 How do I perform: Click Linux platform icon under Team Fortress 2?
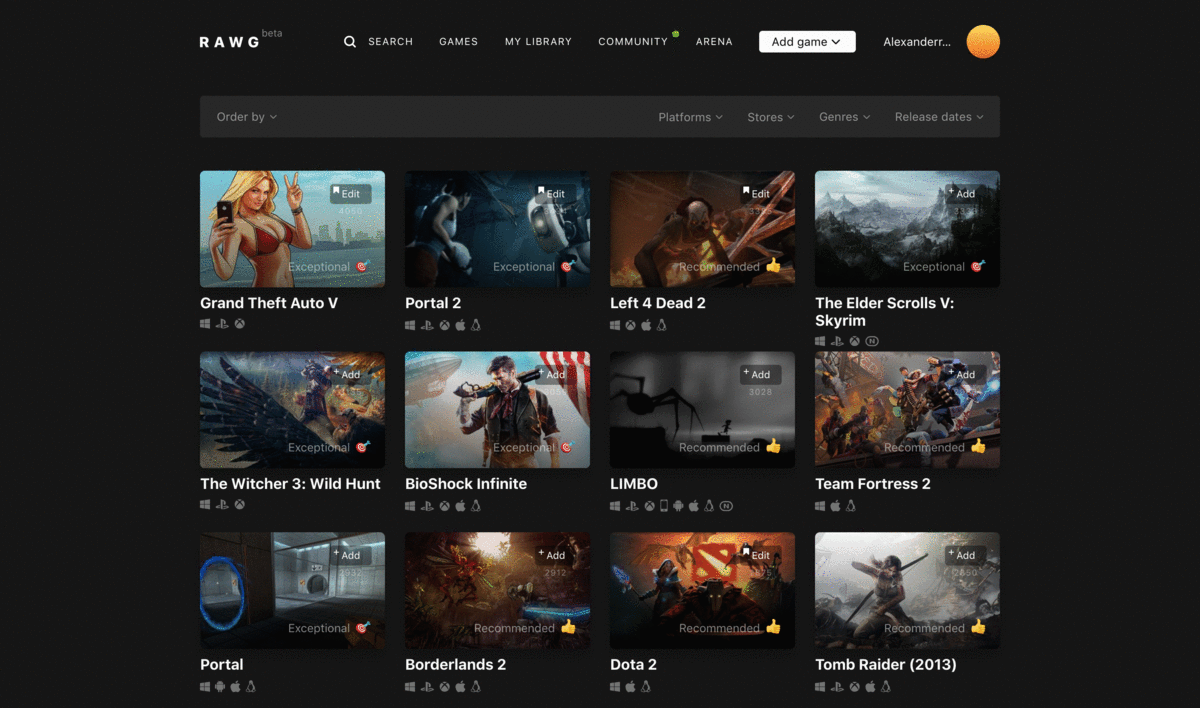coord(851,506)
